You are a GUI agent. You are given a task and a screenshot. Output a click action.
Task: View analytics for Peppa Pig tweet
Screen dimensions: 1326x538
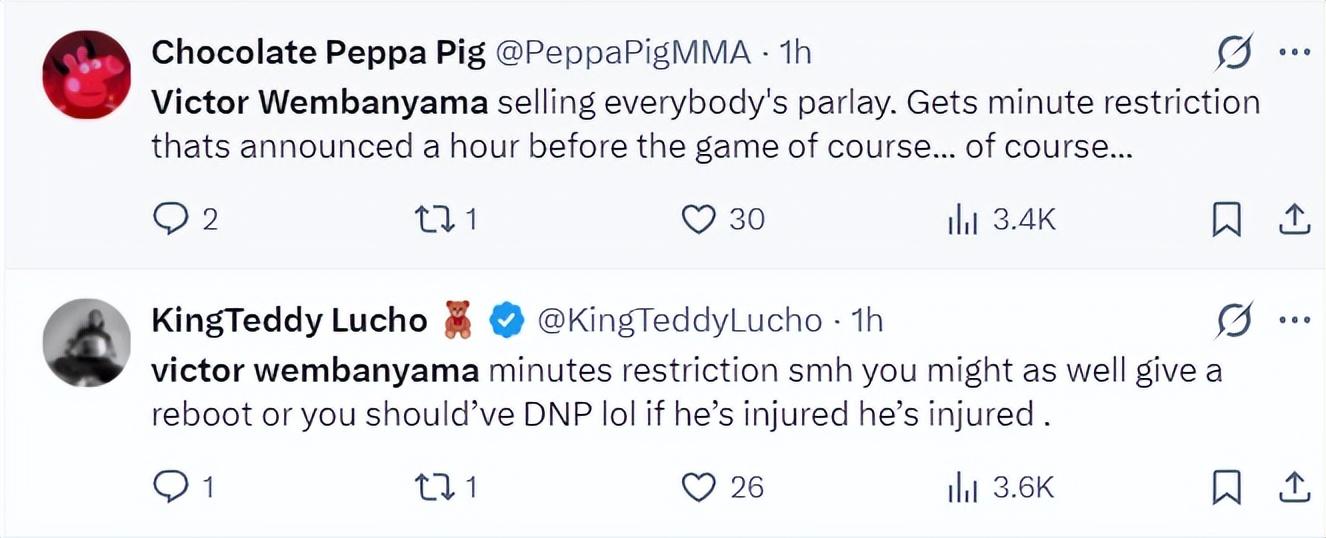(959, 219)
